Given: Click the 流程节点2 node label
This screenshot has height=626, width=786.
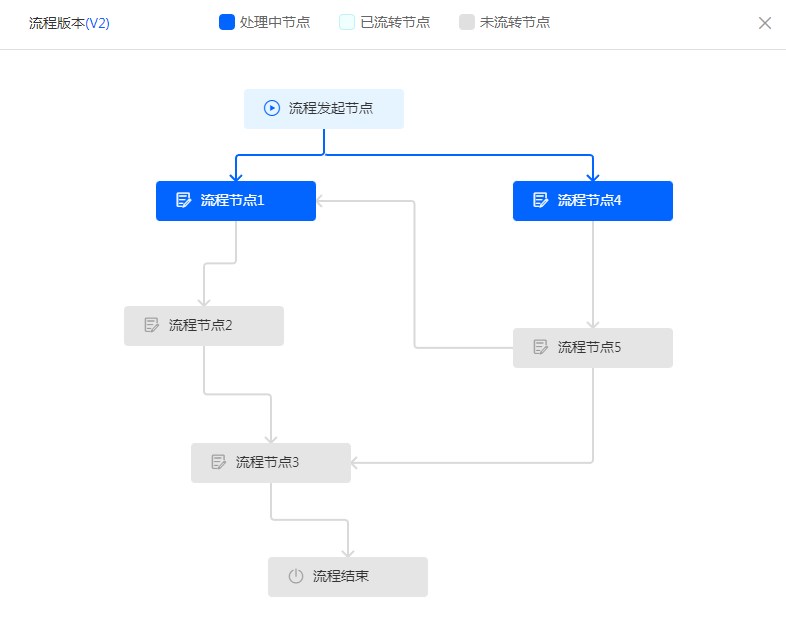Looking at the screenshot, I should tap(201, 325).
